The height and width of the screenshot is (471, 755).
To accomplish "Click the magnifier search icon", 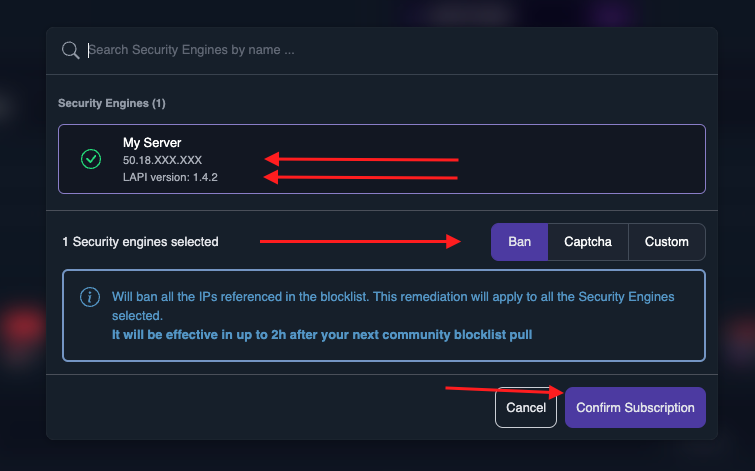I will coord(70,50).
